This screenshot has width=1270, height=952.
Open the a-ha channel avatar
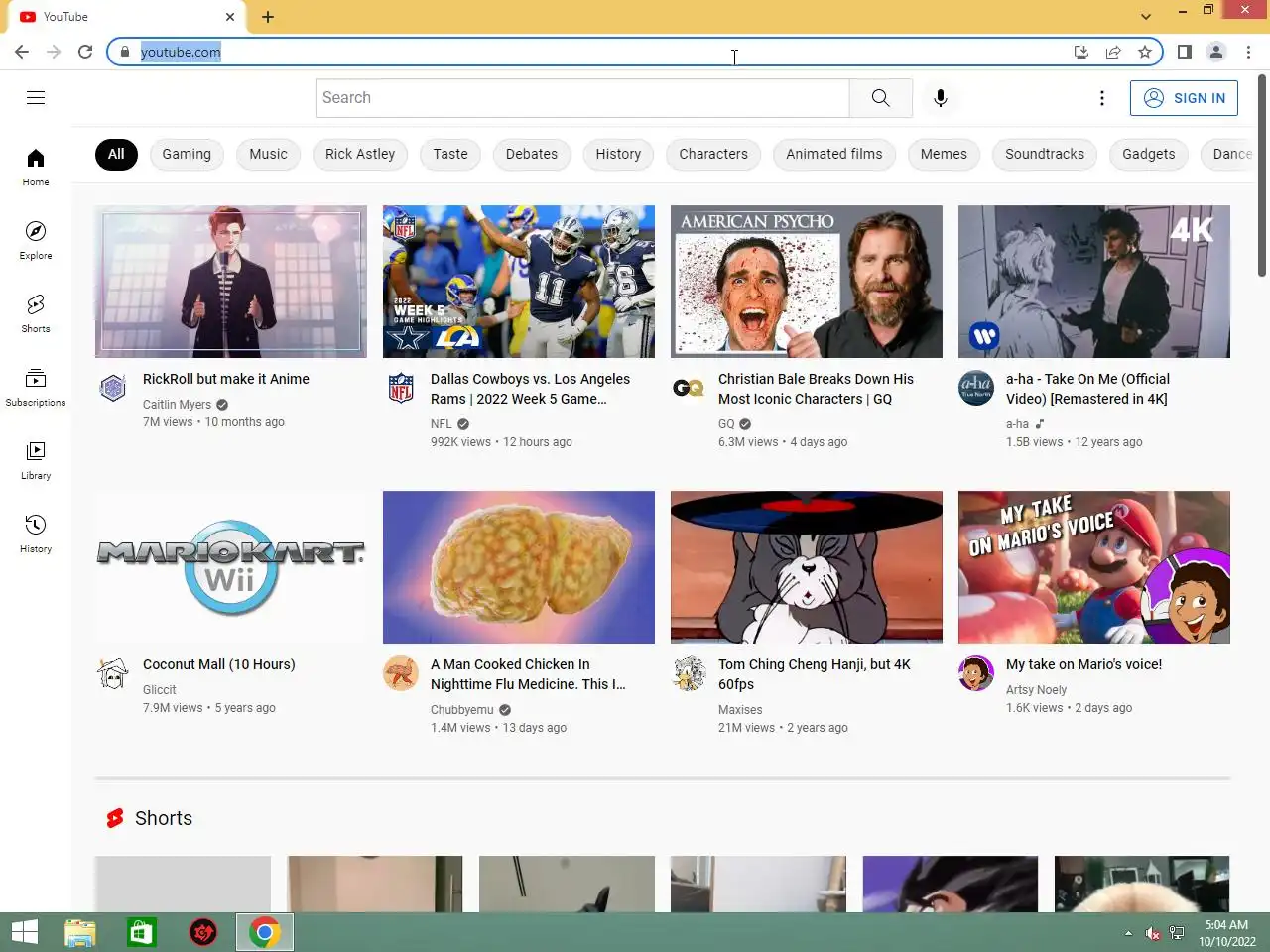(976, 388)
